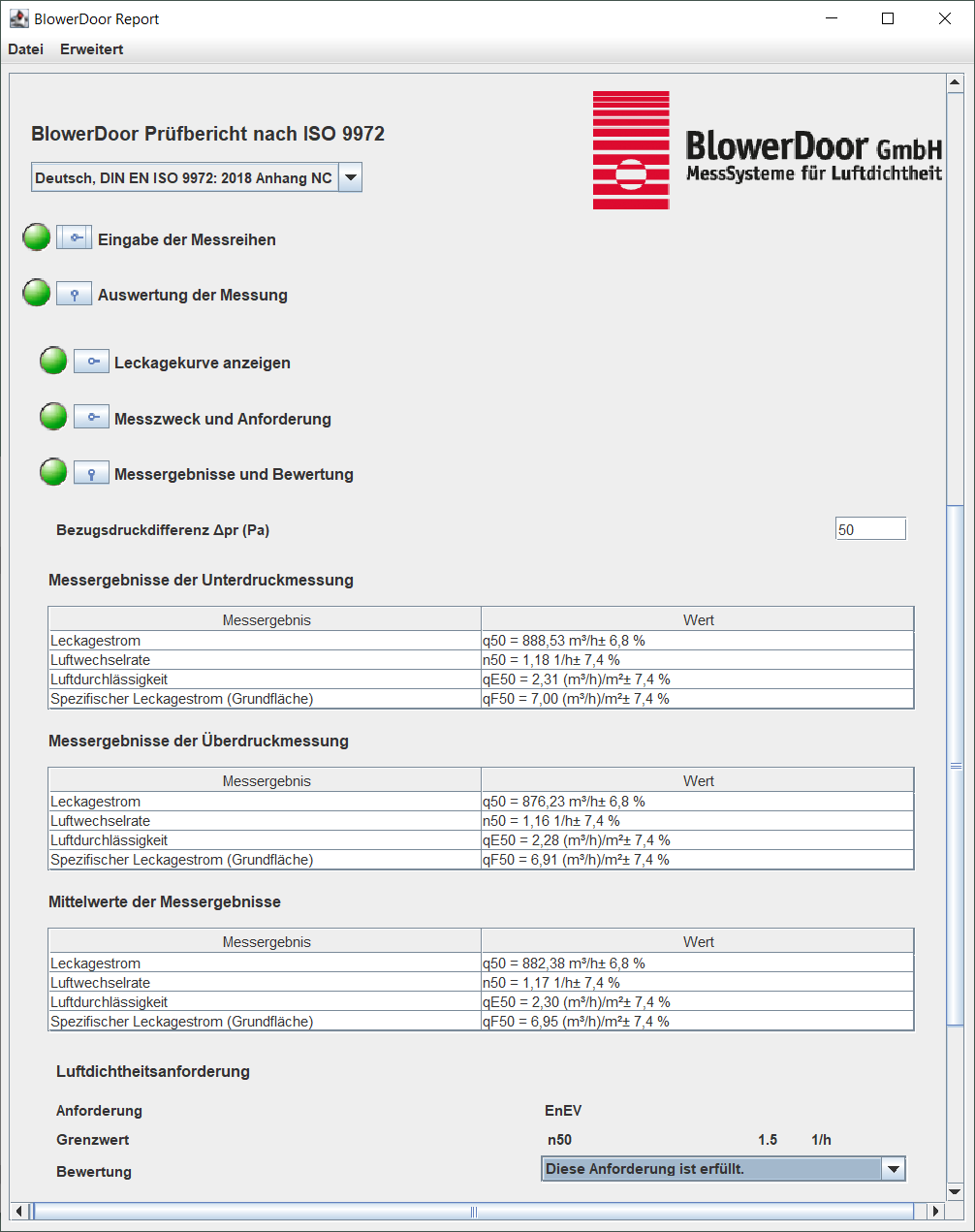Select Überdruck cell 'n50 = 1,16 1/h± 7,4 %'
975x1232 pixels.
[x=697, y=821]
